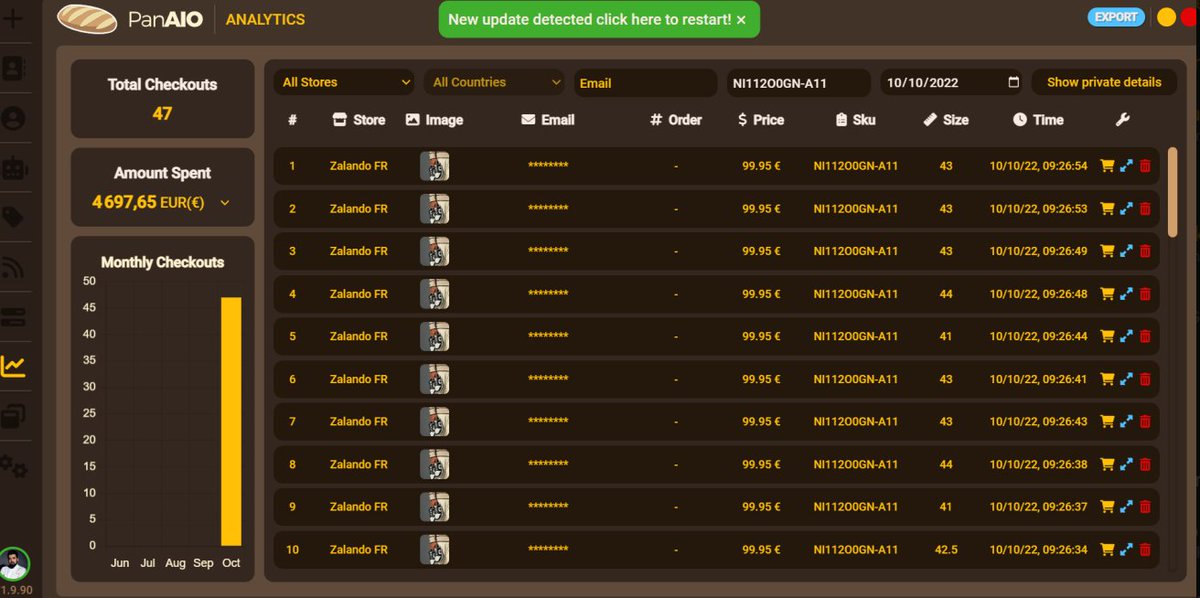
Task: Click the table vertical scrollbar
Action: (1172, 192)
